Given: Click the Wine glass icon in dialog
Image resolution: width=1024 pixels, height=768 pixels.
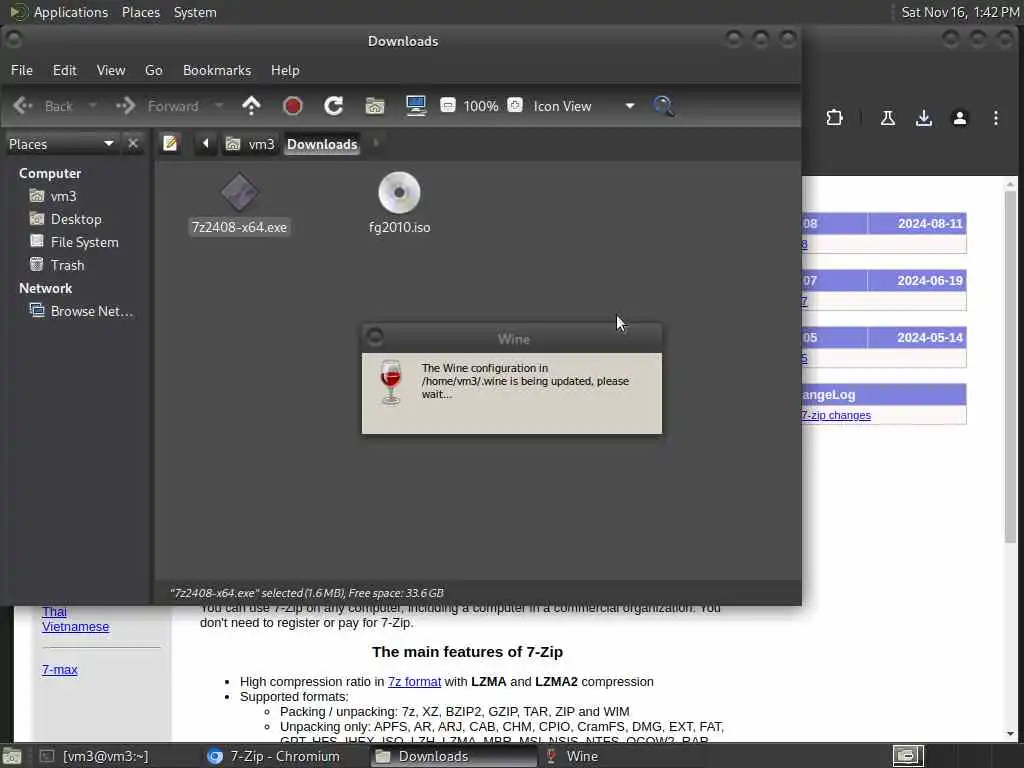Looking at the screenshot, I should pos(391,382).
